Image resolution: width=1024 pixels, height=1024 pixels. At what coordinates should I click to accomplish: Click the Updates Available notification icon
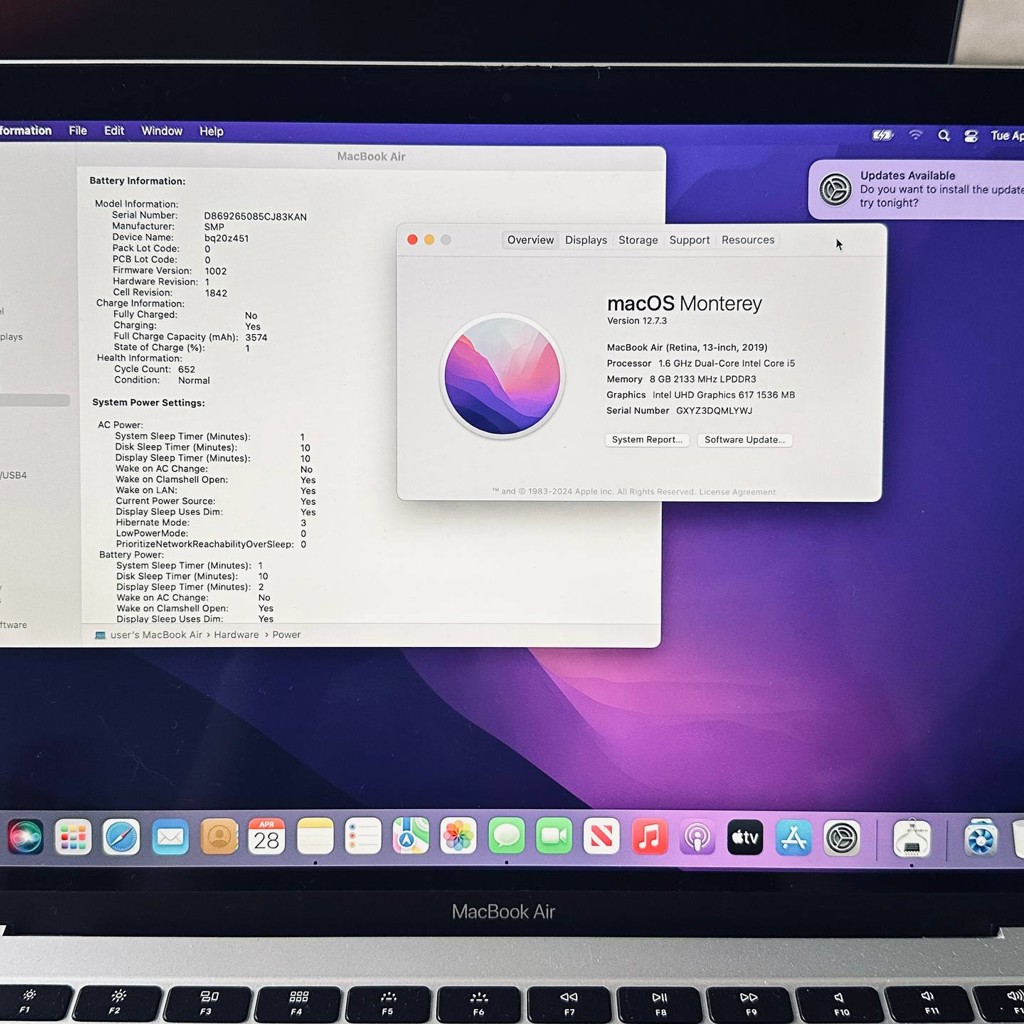tap(835, 190)
